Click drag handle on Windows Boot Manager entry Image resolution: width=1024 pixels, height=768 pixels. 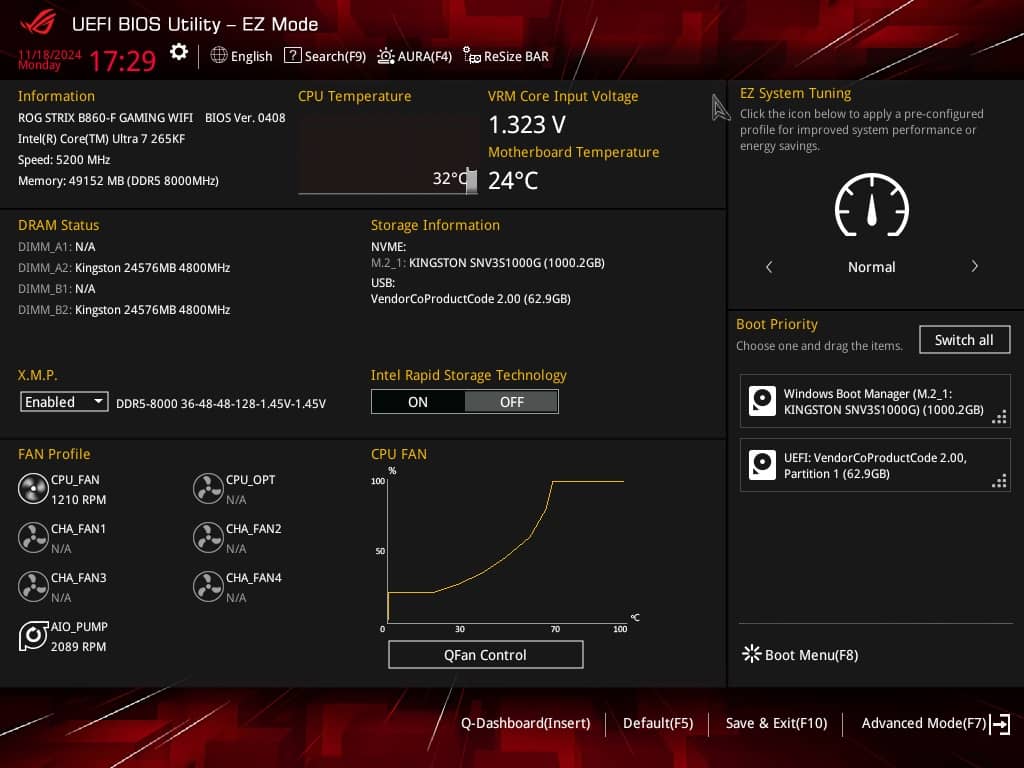[x=999, y=417]
